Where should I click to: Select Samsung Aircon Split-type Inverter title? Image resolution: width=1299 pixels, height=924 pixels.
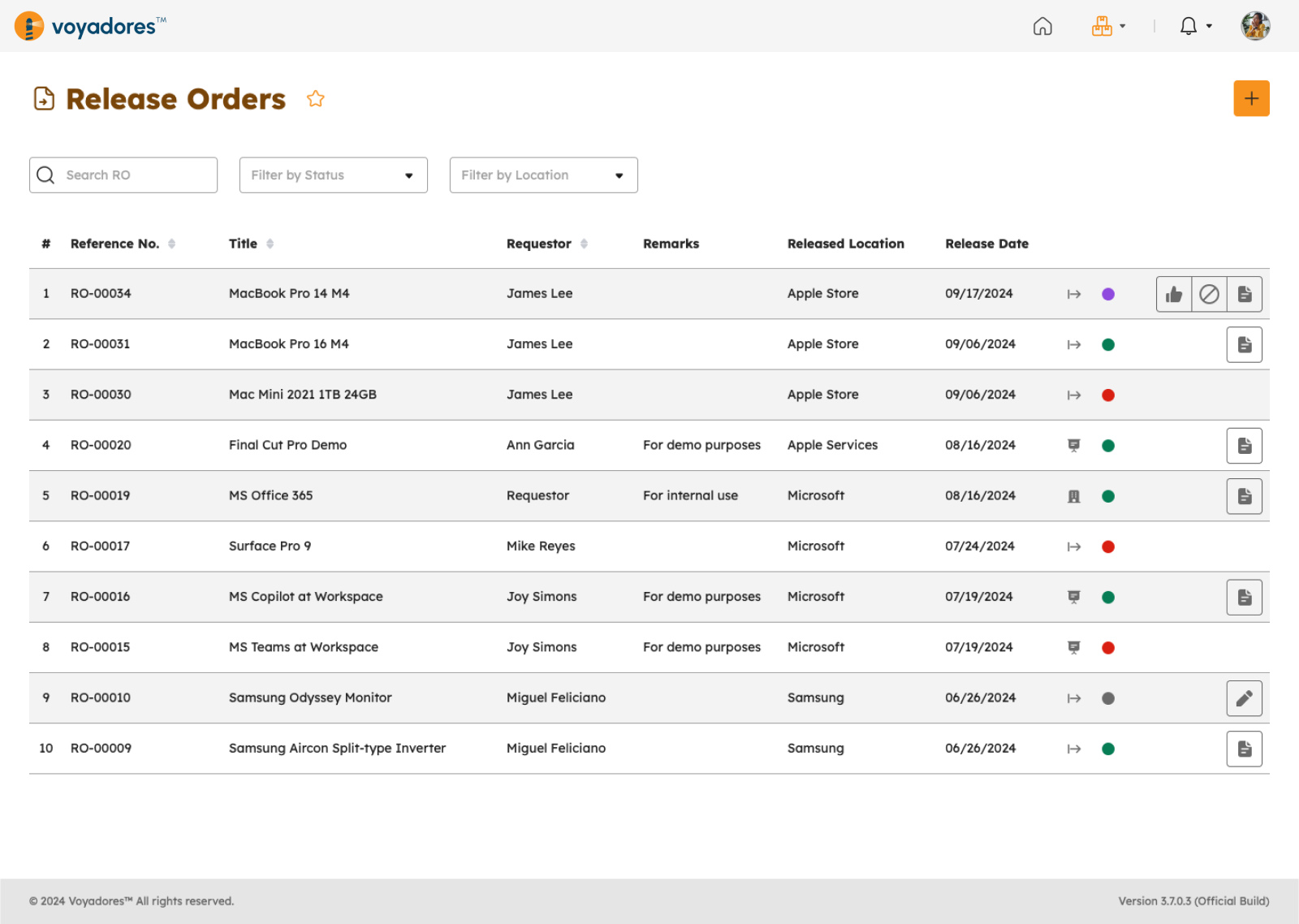[337, 748]
